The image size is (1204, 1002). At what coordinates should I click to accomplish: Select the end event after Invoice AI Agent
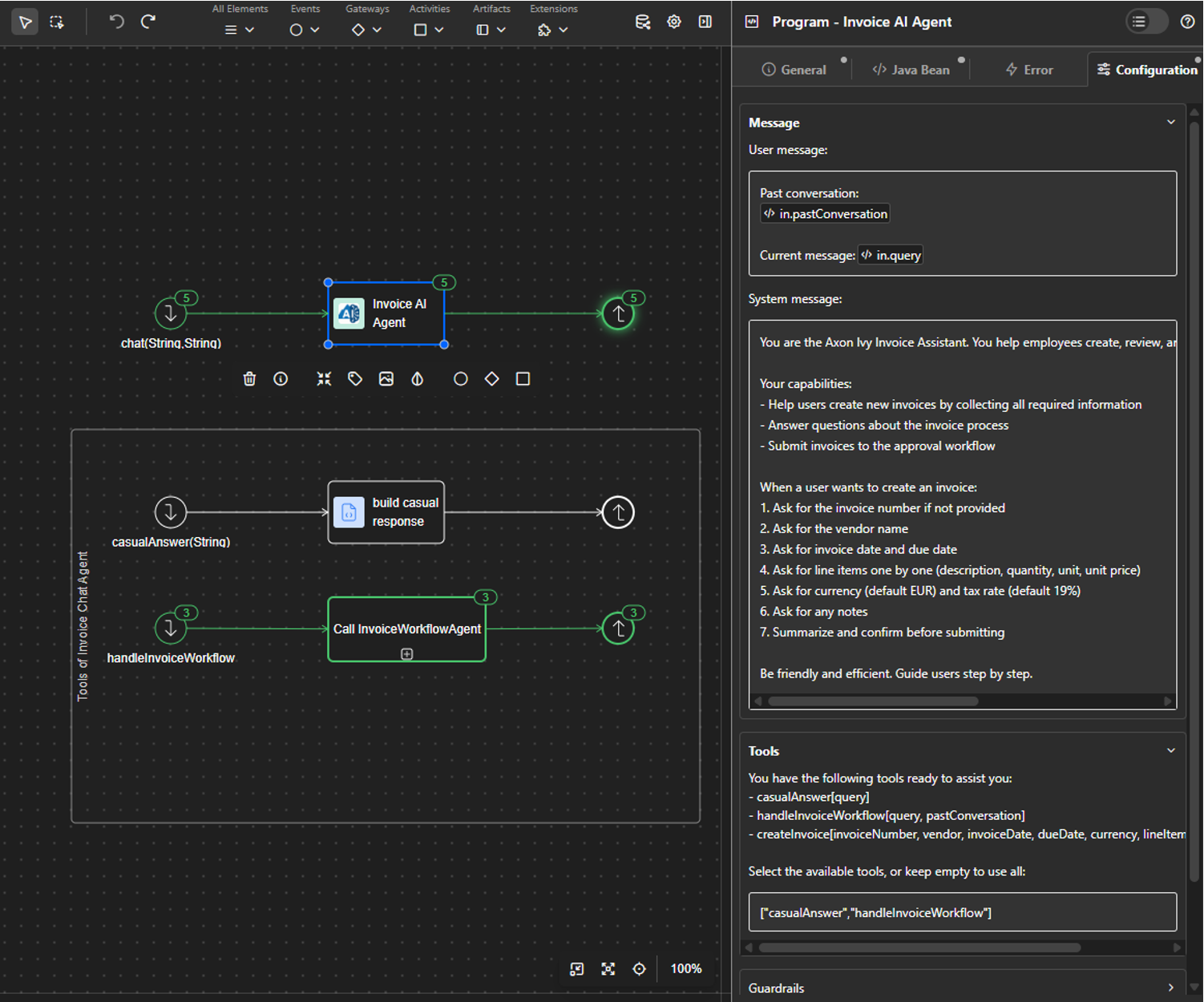pos(619,313)
